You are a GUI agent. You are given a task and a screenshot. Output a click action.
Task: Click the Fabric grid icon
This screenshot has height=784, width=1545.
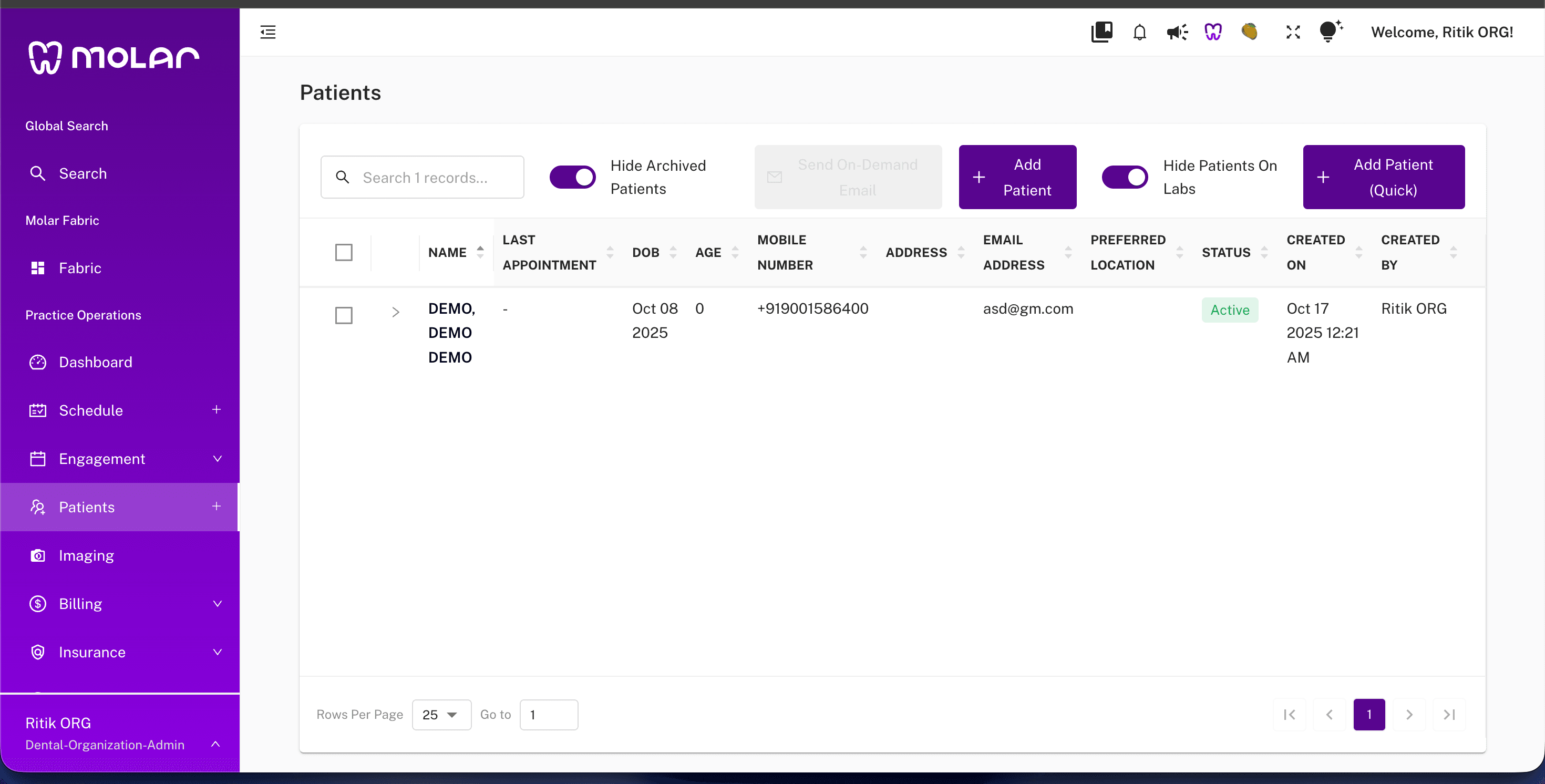click(x=38, y=267)
